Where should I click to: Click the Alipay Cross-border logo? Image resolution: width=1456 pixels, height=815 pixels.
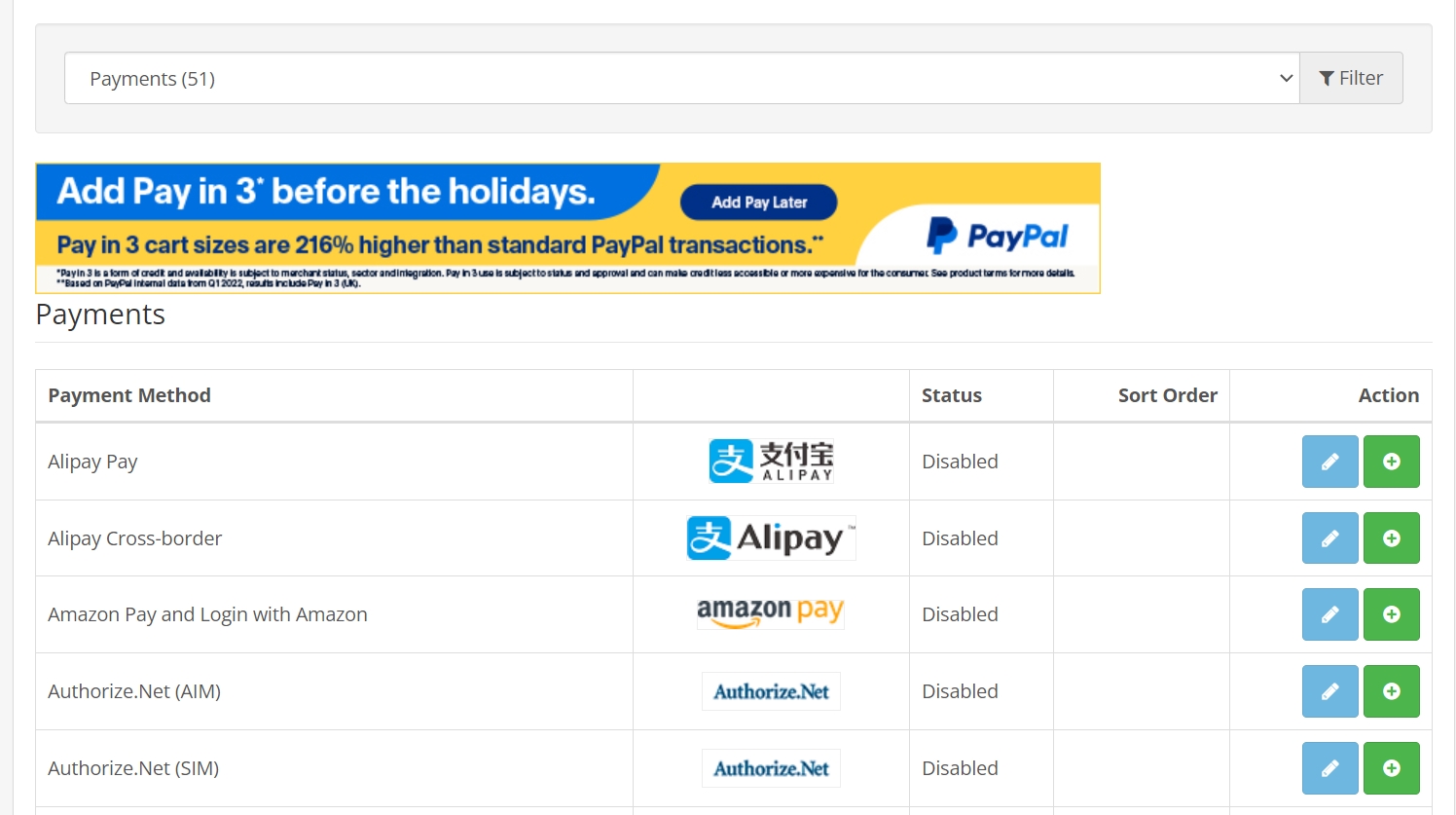(771, 537)
